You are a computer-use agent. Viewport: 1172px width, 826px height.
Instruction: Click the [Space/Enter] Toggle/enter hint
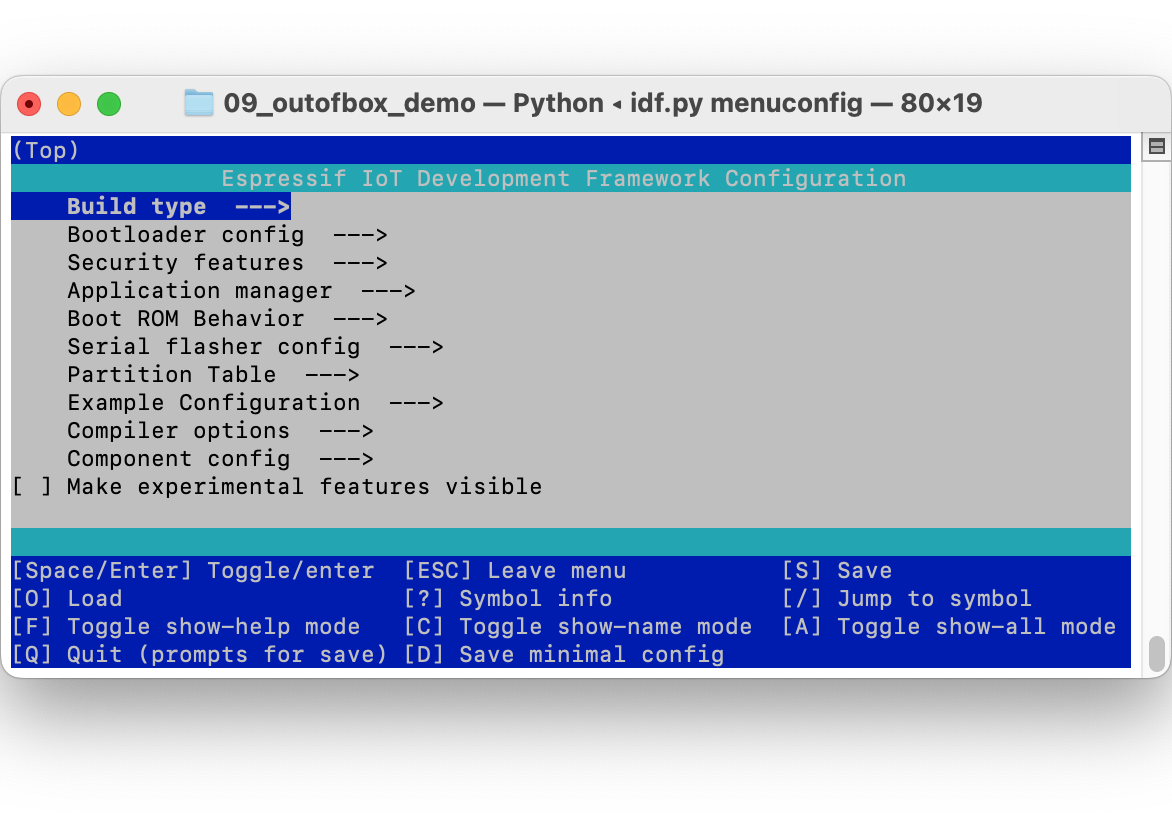click(x=193, y=571)
